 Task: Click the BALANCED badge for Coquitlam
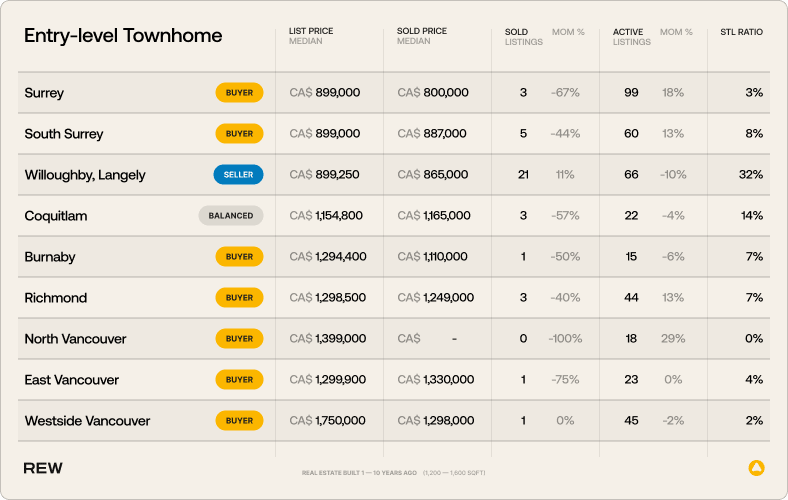(231, 216)
